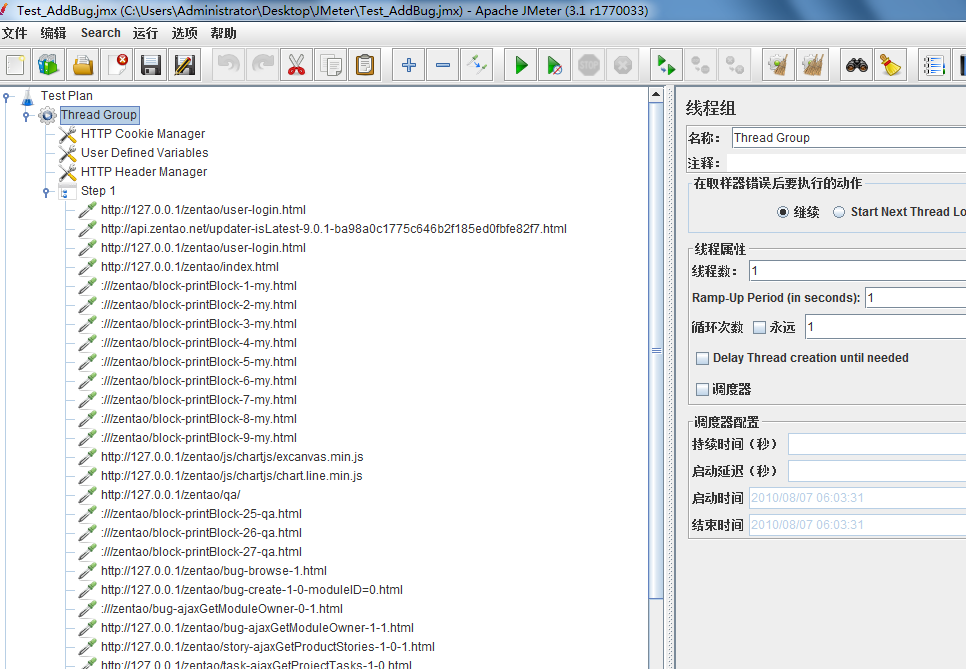Viewport: 966px width, 669px height.
Task: Click the tree scrollbar up arrow
Action: (x=656, y=95)
